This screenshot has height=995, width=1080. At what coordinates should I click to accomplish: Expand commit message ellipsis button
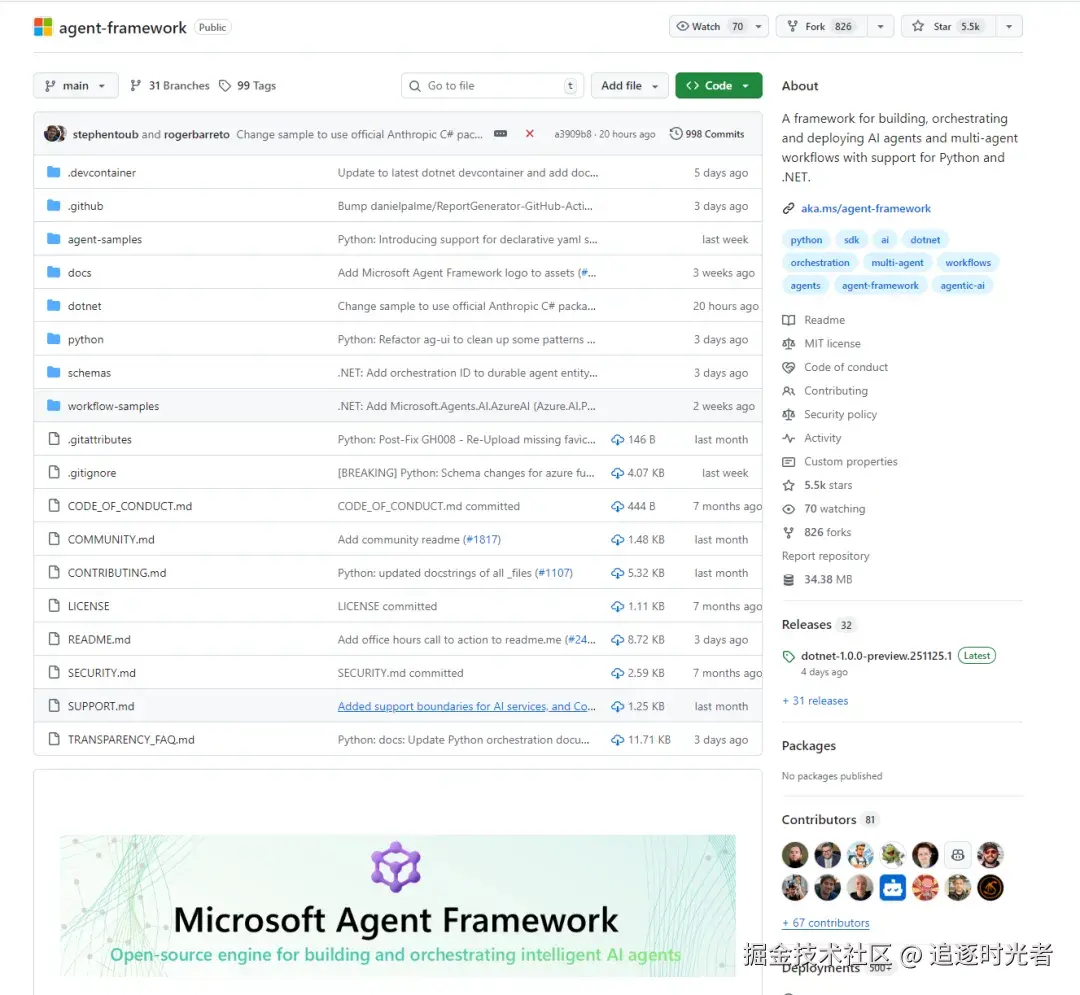coord(501,134)
